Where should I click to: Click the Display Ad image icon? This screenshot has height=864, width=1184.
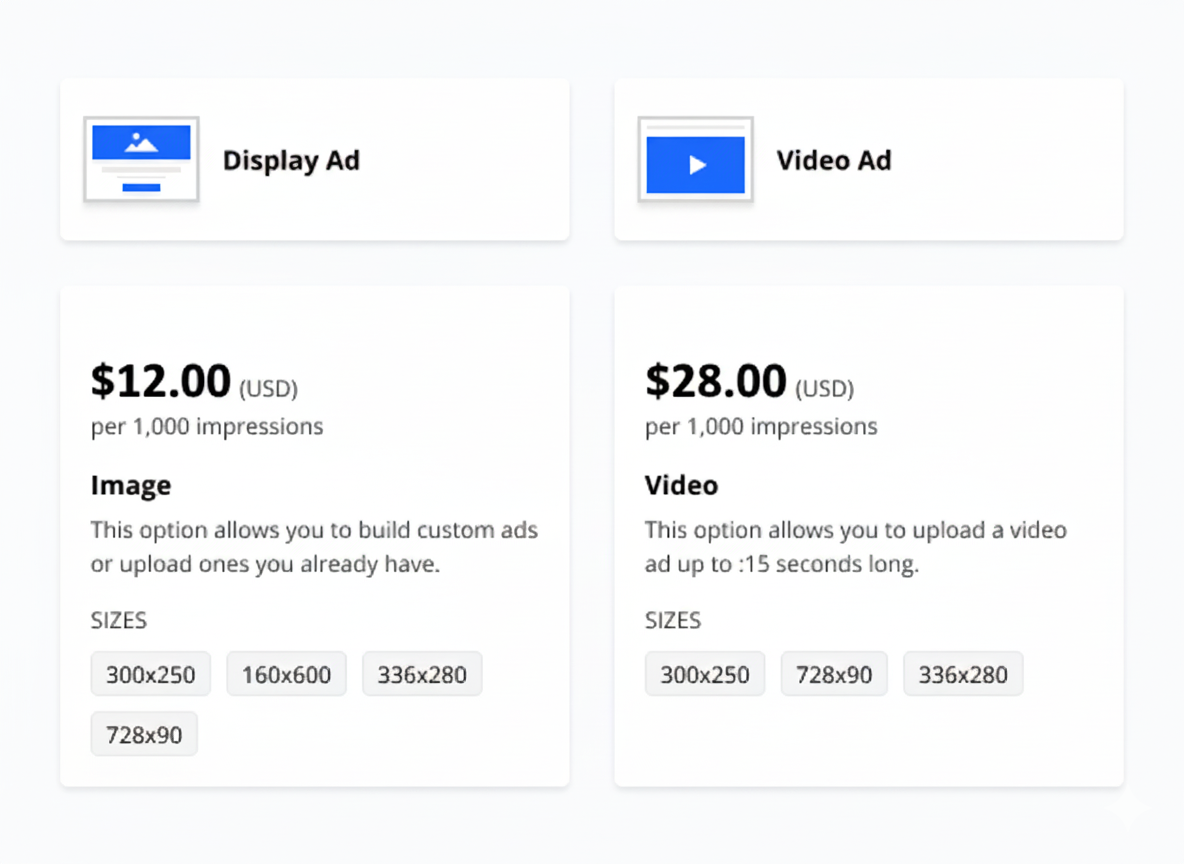point(141,159)
